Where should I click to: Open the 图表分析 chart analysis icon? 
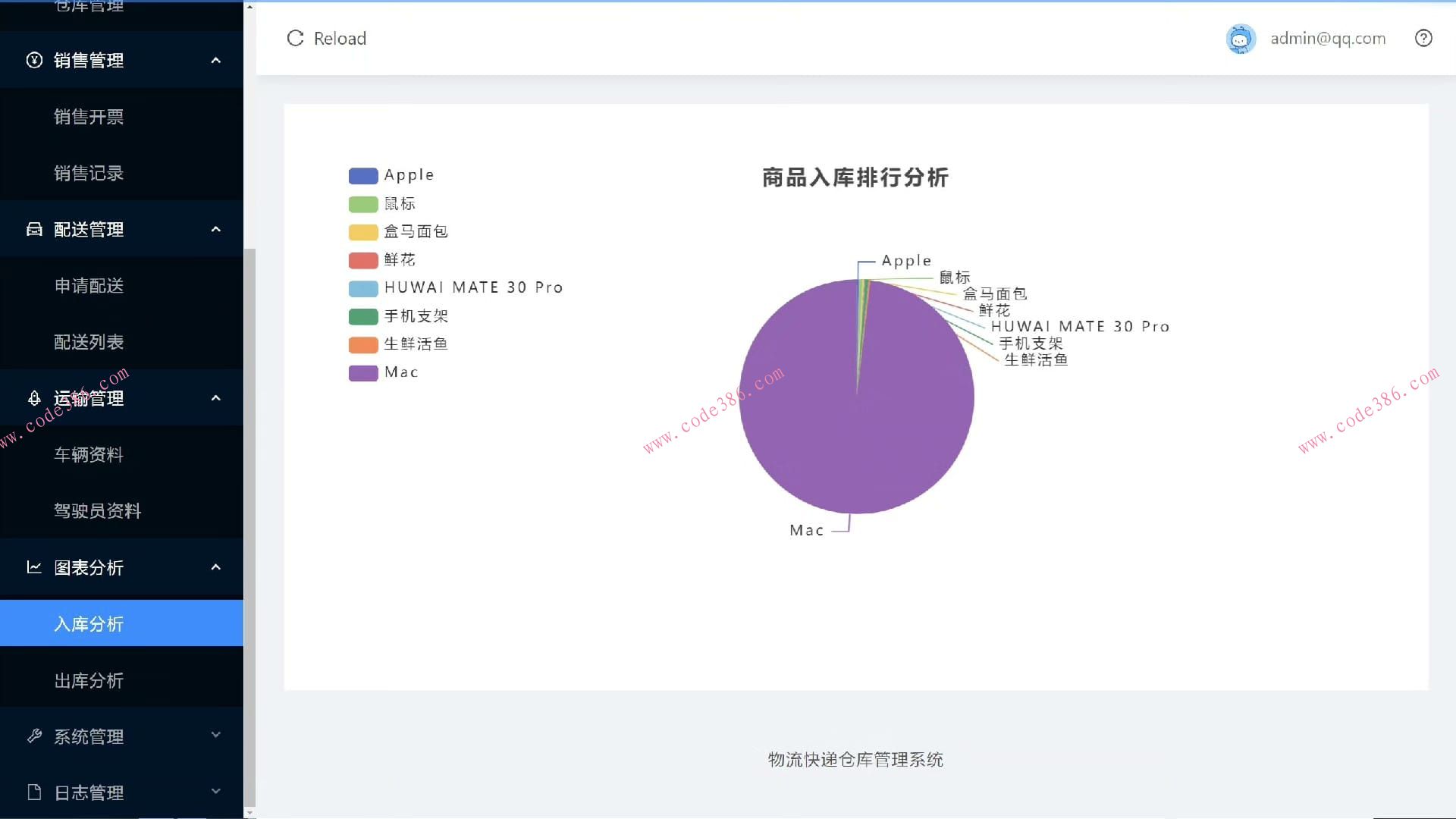tap(33, 567)
